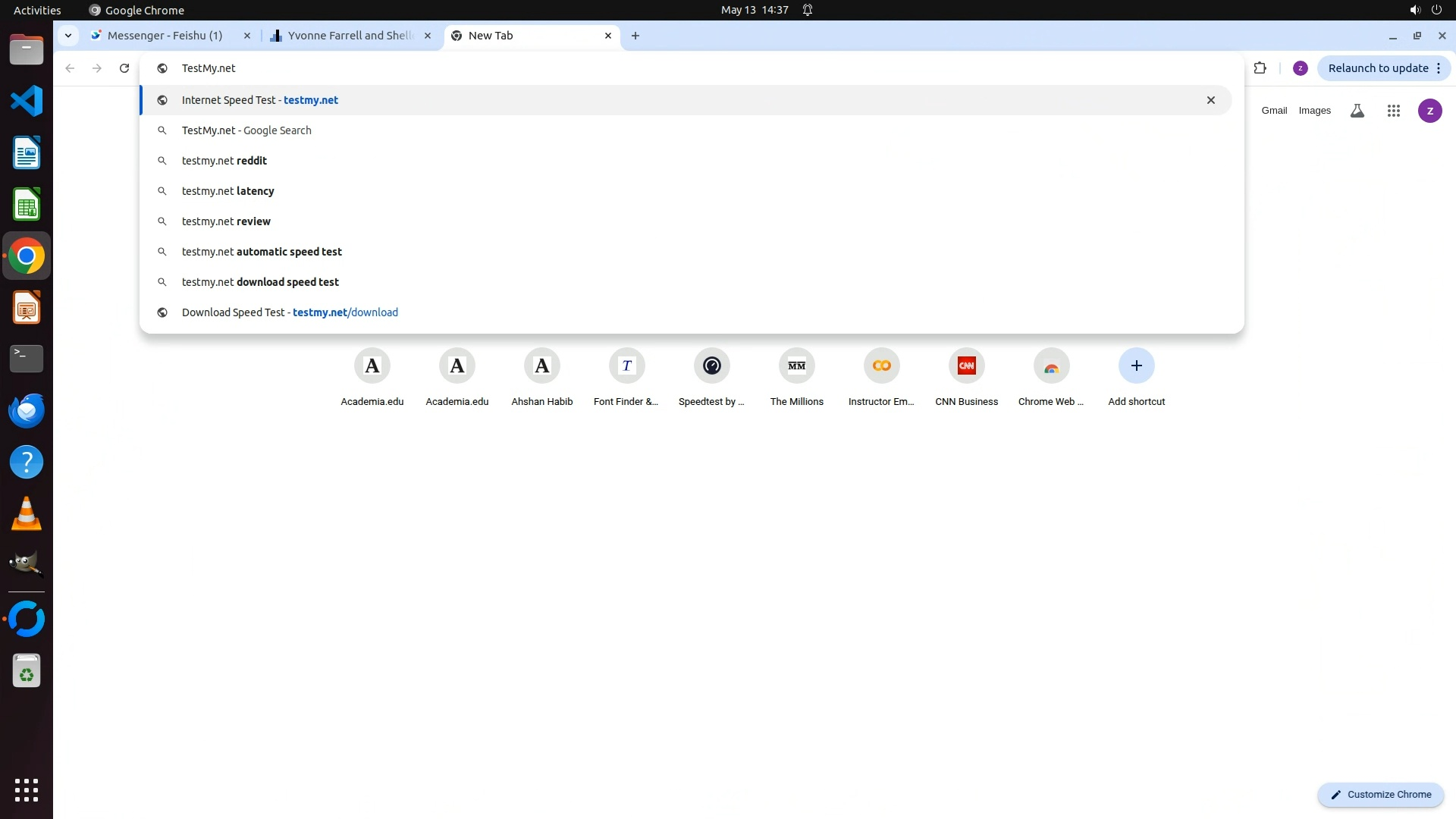This screenshot has height=819, width=1456.
Task: Expand the tab search dropdown arrow
Action: click(x=68, y=36)
